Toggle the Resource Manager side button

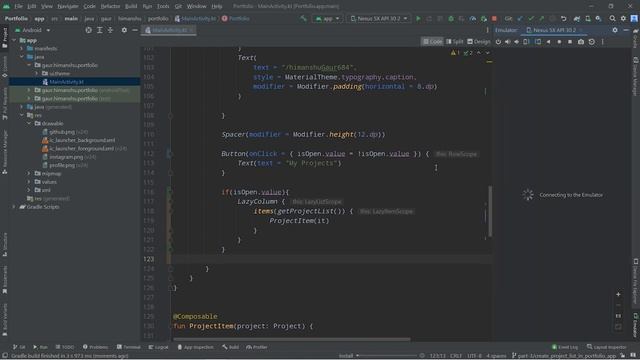tap(4, 153)
